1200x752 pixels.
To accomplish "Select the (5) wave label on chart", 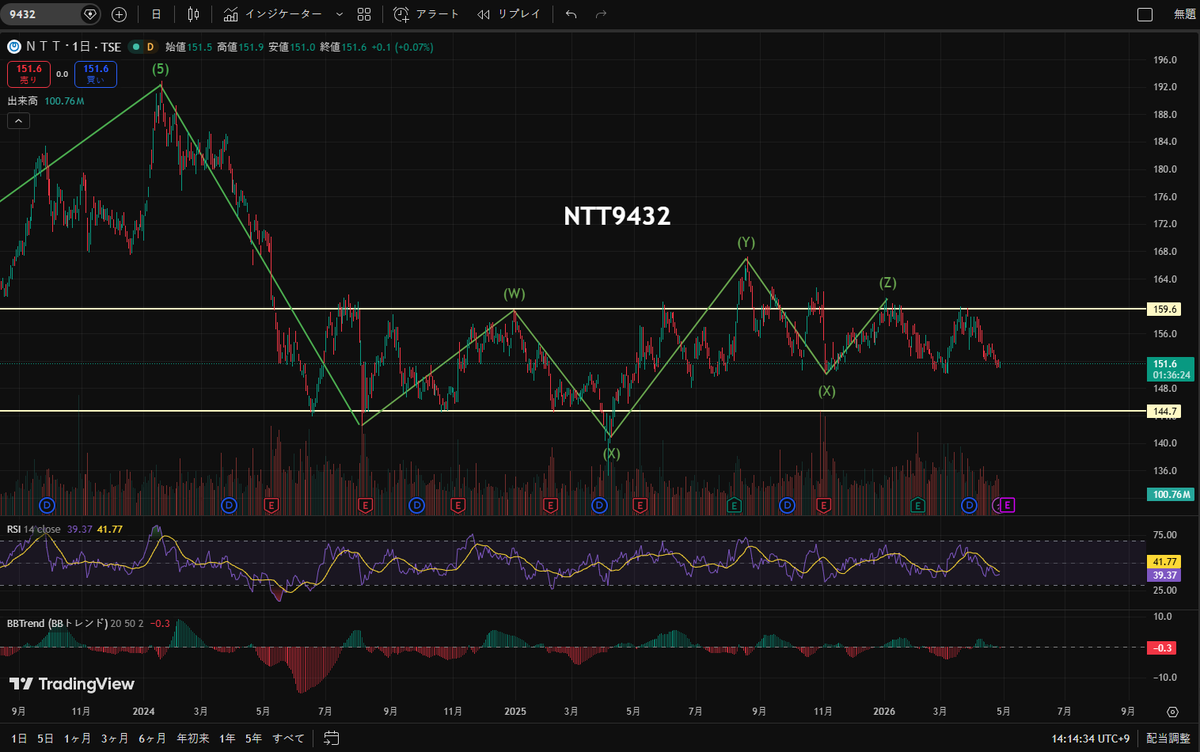I will coord(160,69).
